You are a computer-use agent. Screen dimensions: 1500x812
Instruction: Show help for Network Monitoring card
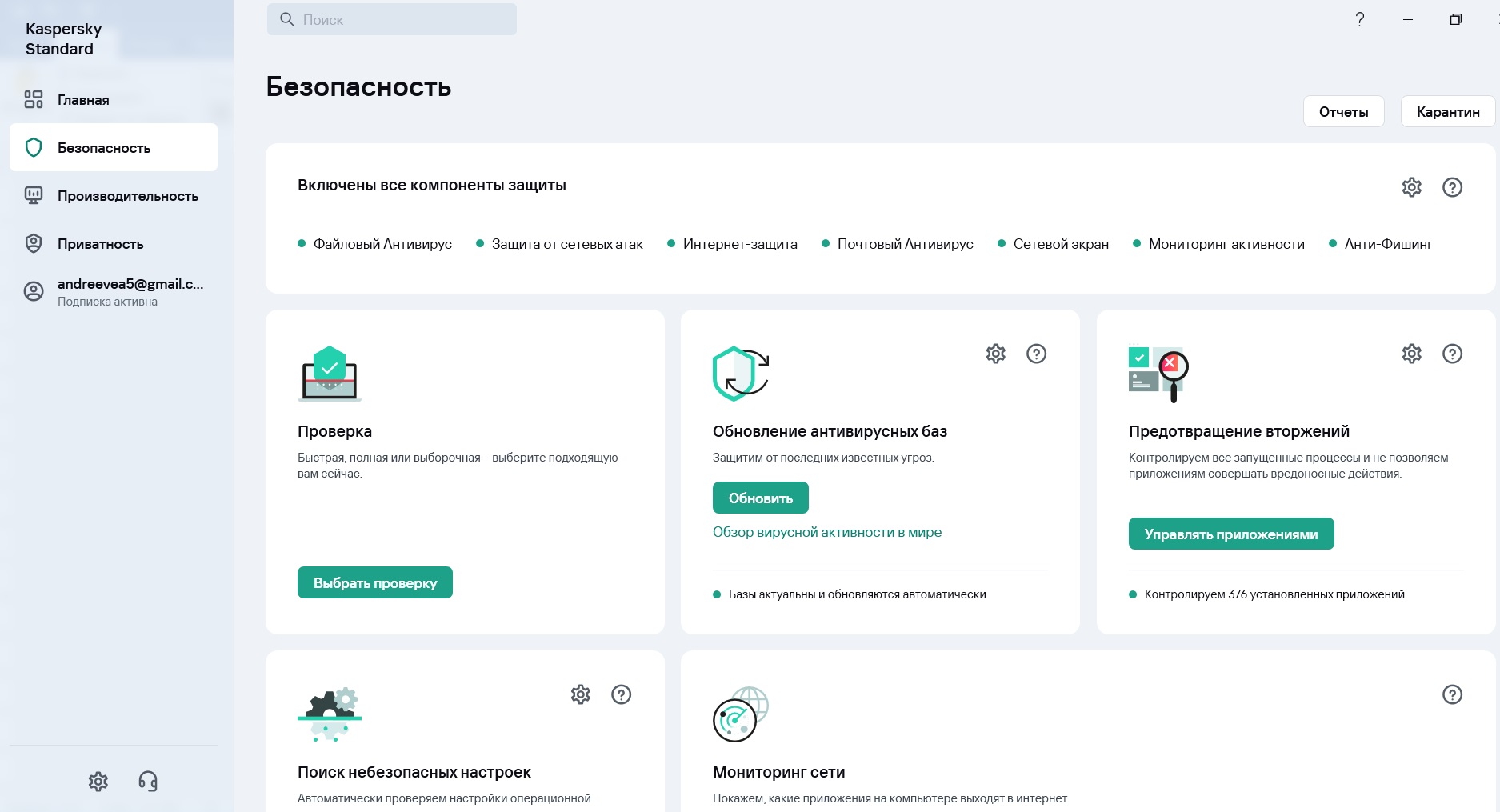click(1452, 694)
